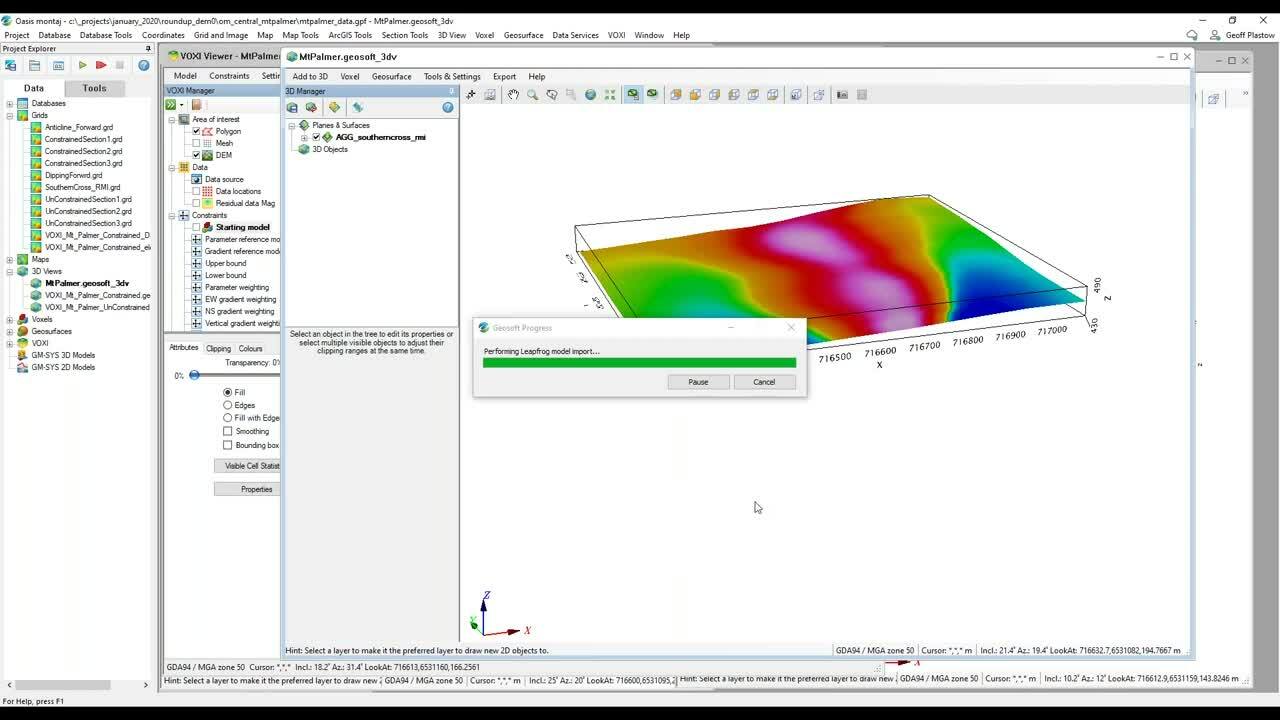Screen dimensions: 1280x720
Task: Open the Geosurface menu in main menu bar
Action: point(523,35)
